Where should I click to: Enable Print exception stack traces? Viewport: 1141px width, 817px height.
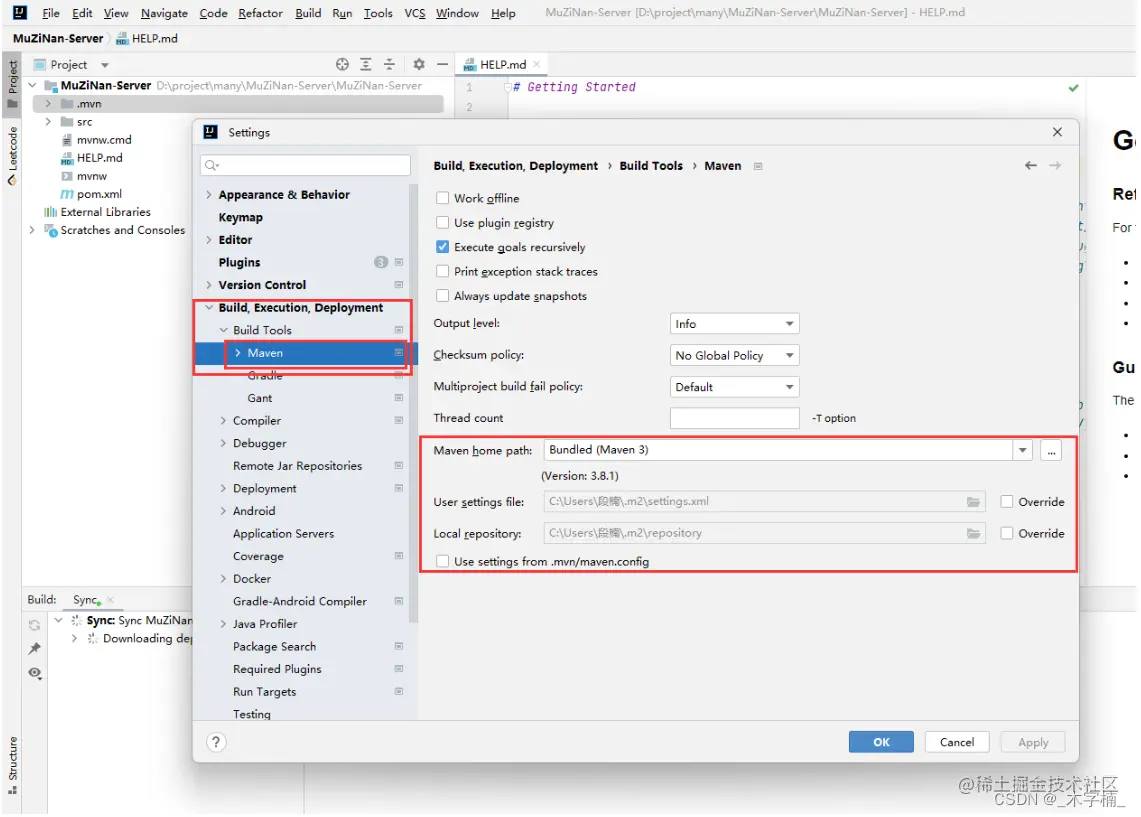[x=442, y=271]
